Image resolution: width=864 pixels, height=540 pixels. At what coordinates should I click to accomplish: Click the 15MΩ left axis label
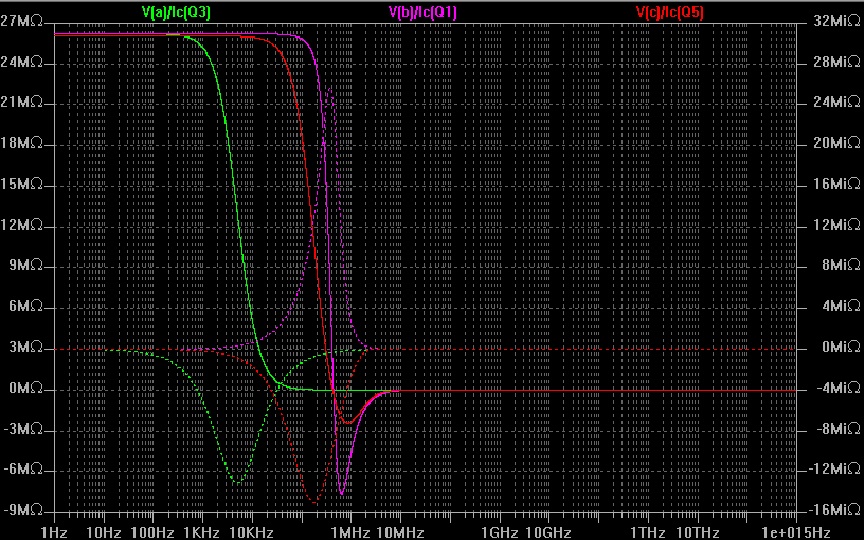21,184
